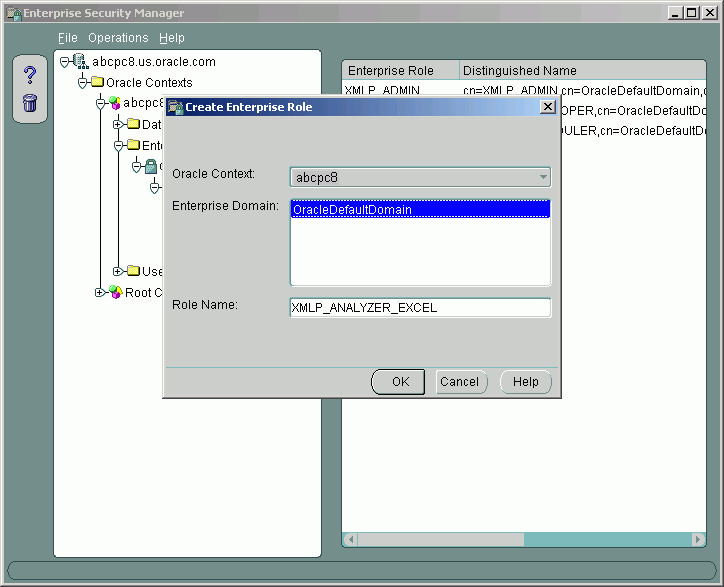Screen dimensions: 724x587
Task: Click the horizontal scrollbar thumb
Action: [440, 539]
